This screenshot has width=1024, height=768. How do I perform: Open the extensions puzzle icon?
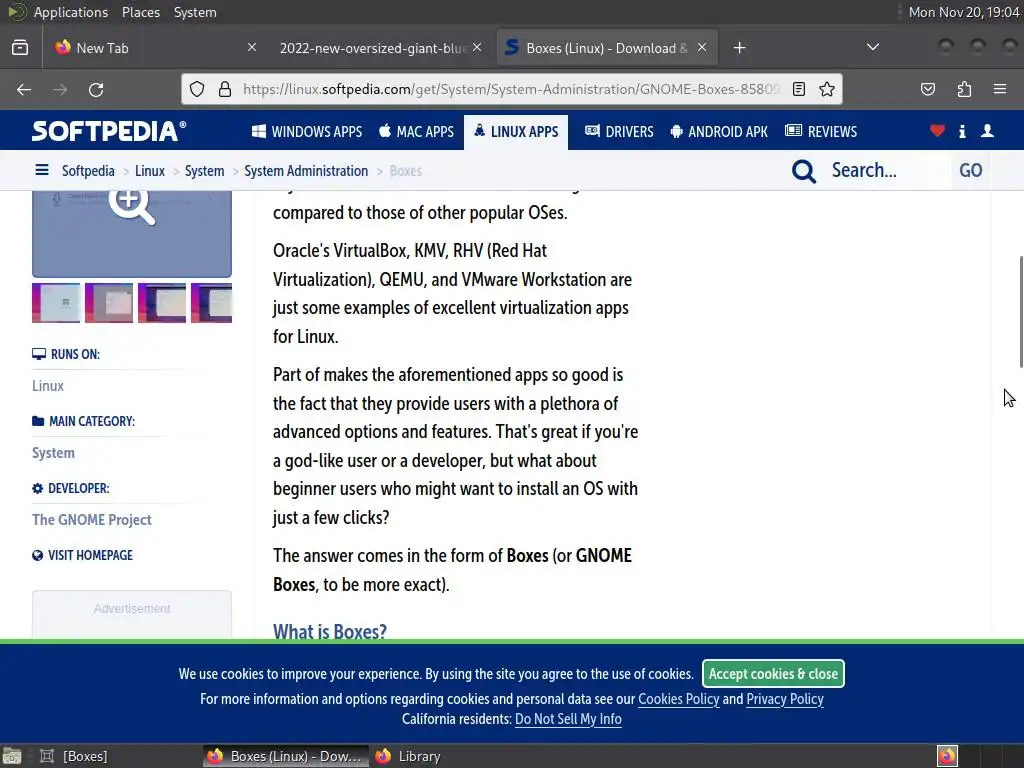[964, 89]
